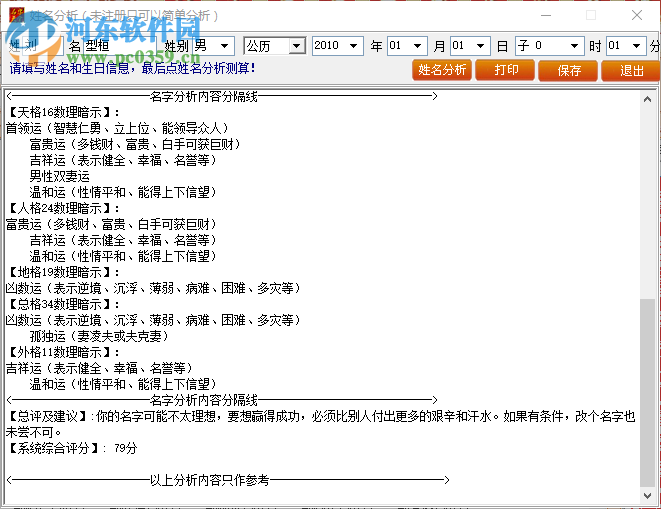The image size is (661, 509).
Task: Click the application icon in title bar
Action: tap(17, 15)
